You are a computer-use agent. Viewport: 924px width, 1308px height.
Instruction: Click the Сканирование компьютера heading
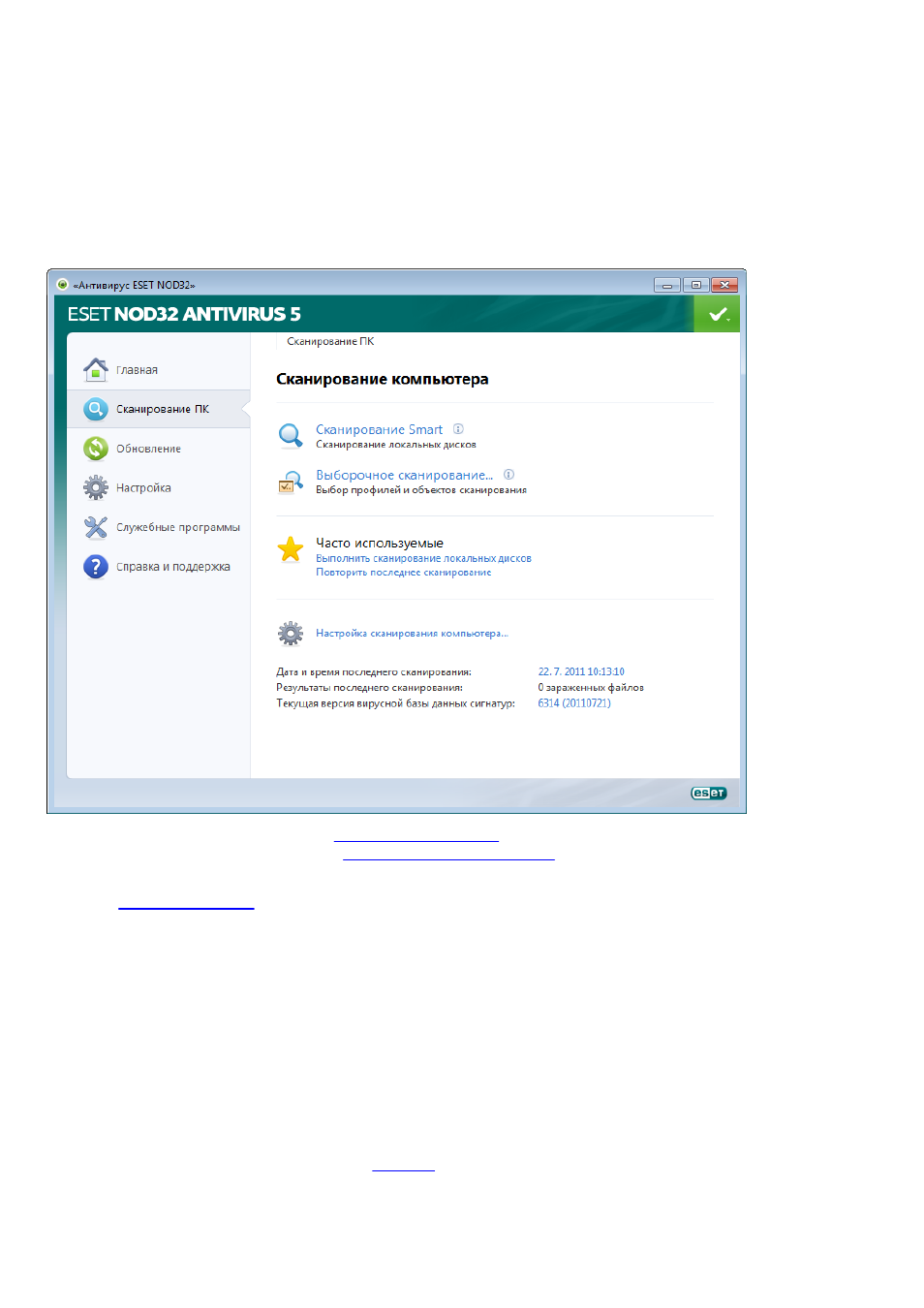[x=382, y=379]
